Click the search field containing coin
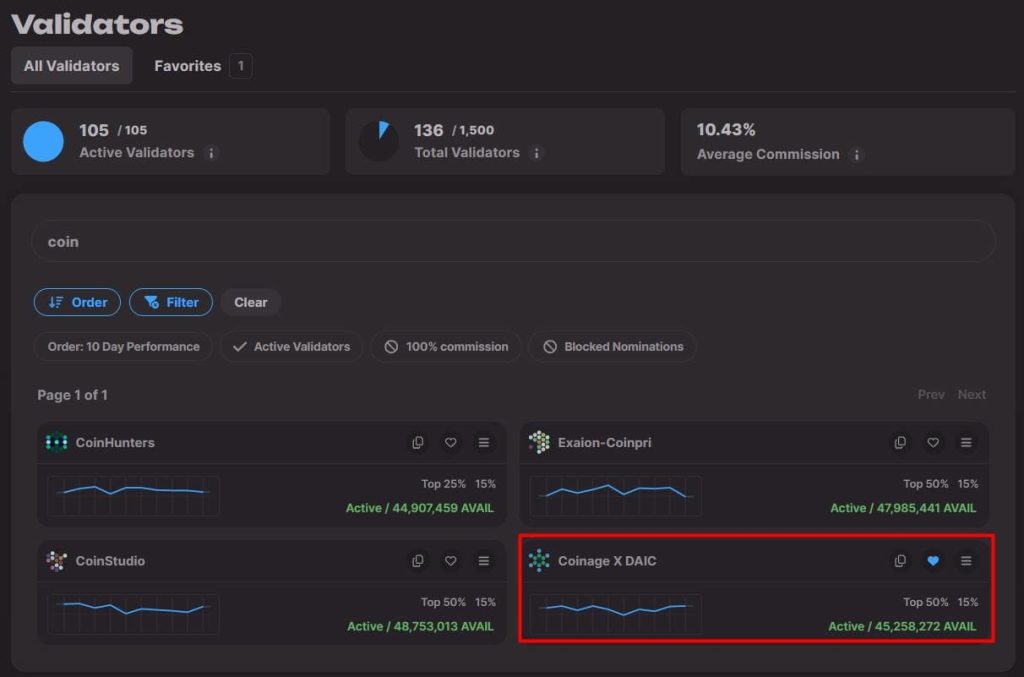This screenshot has width=1024, height=677. click(x=513, y=242)
